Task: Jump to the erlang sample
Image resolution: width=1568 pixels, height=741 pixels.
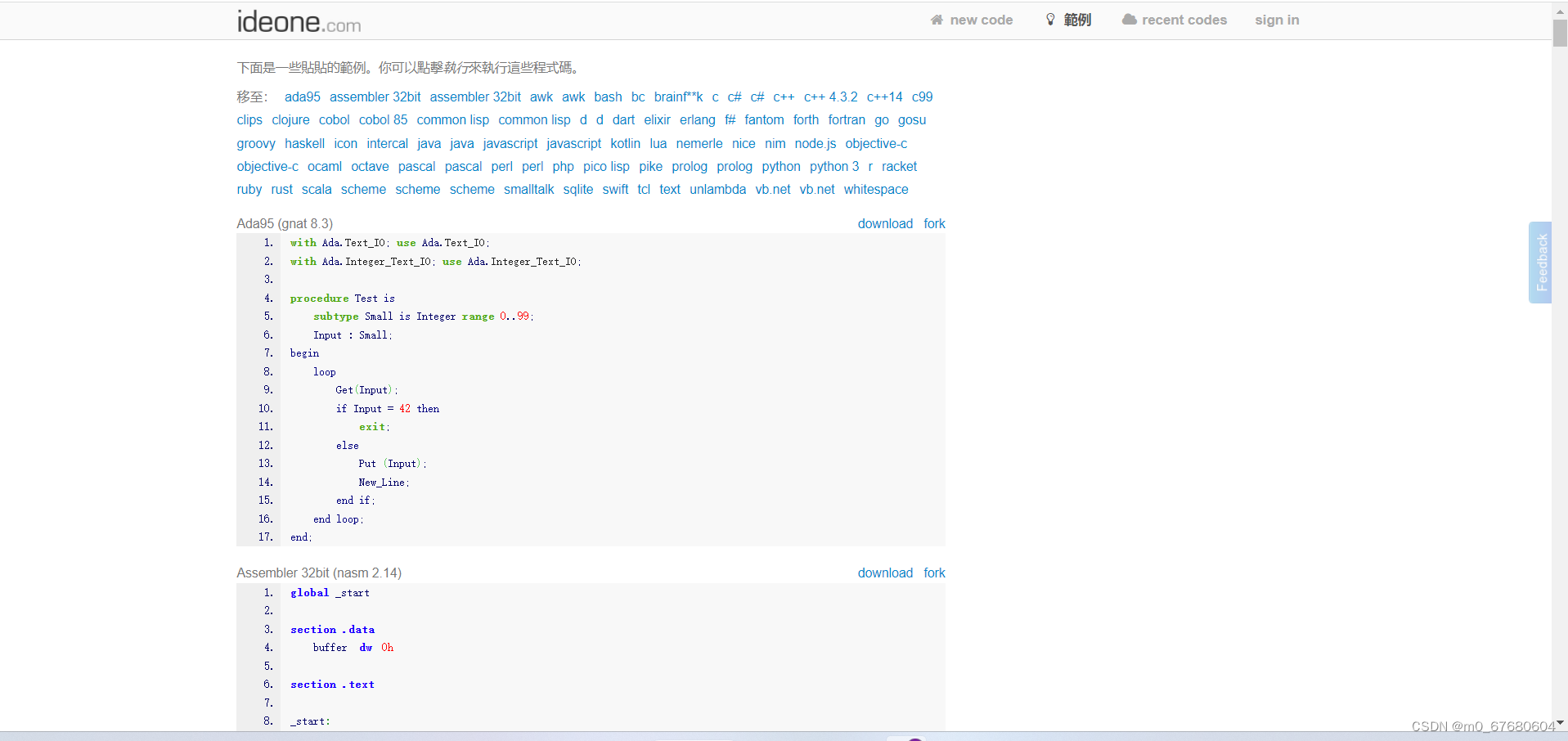Action: coord(697,119)
